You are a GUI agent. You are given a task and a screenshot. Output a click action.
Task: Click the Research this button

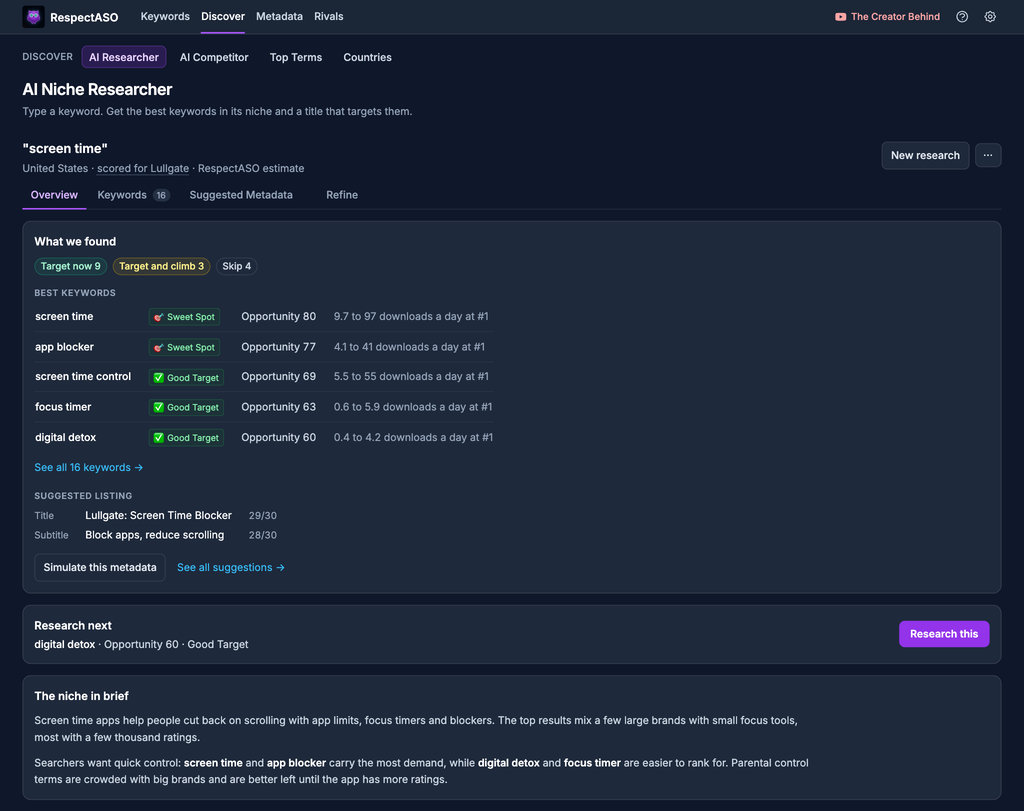click(x=944, y=634)
